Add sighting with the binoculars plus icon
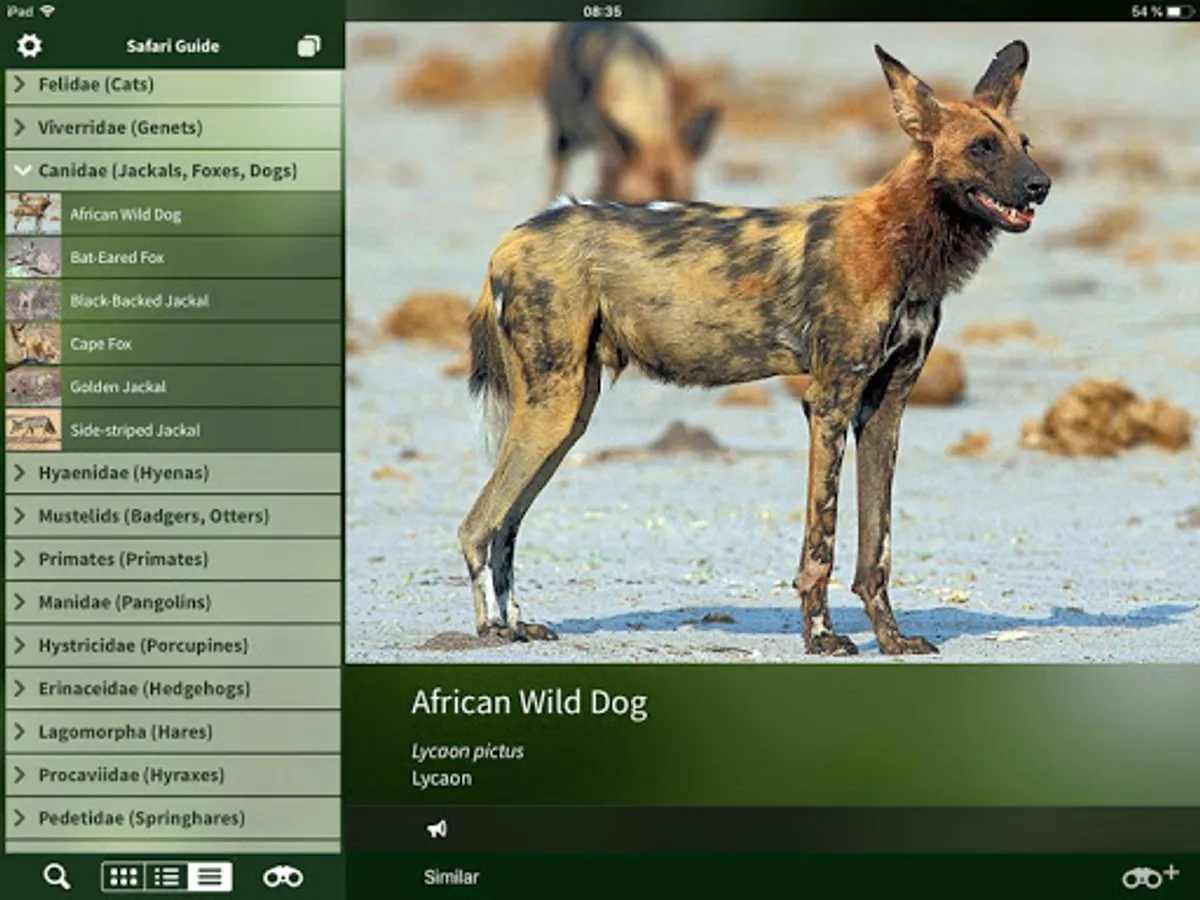This screenshot has height=900, width=1200. pos(1150,877)
